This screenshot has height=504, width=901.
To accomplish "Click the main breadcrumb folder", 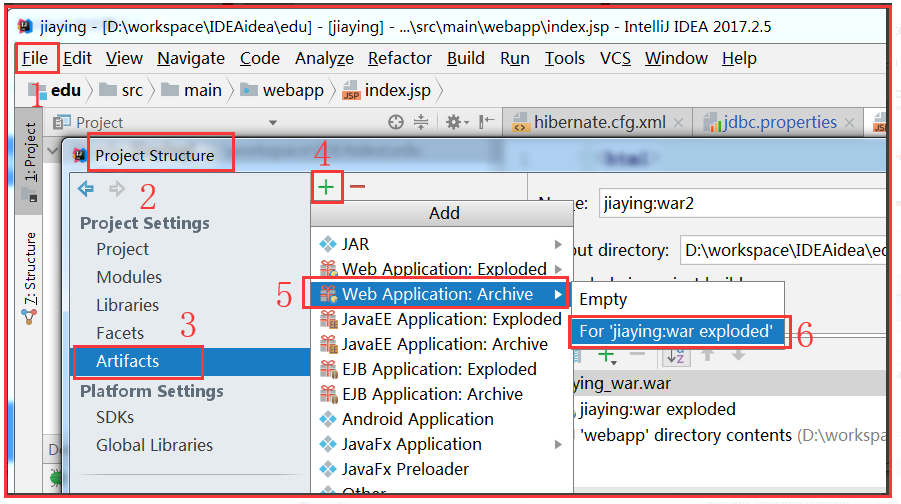I will 191,90.
